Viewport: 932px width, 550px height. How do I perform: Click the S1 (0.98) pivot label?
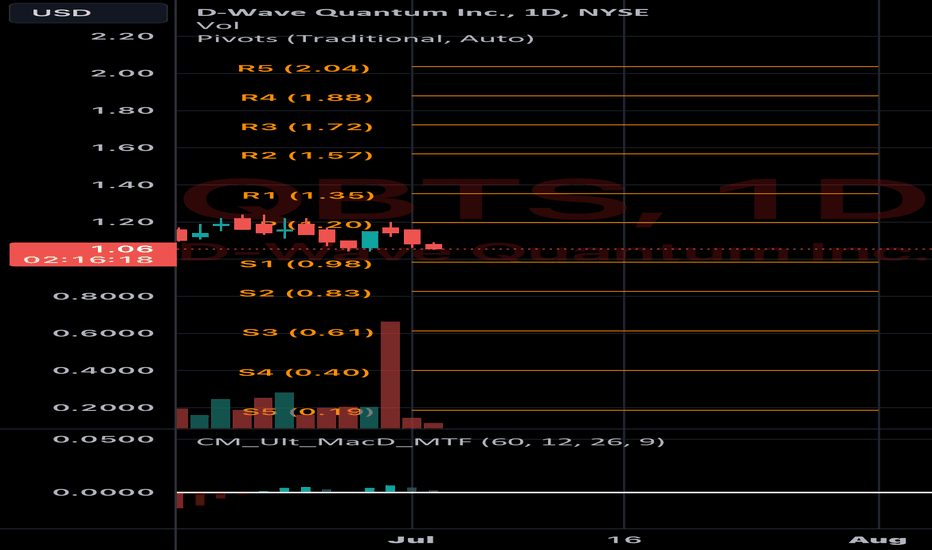tap(306, 263)
